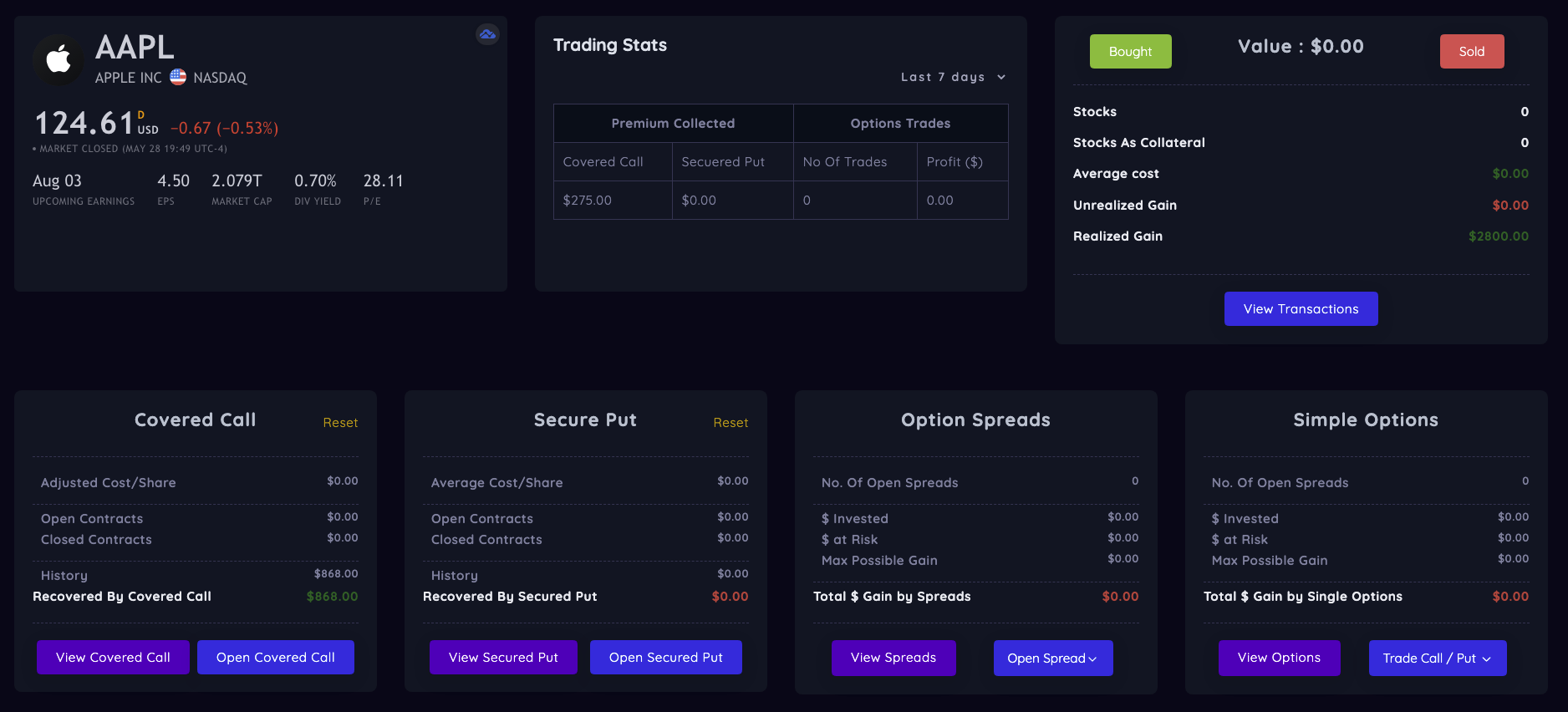Open View Spreads
This screenshot has height=712, width=1568.
[893, 658]
